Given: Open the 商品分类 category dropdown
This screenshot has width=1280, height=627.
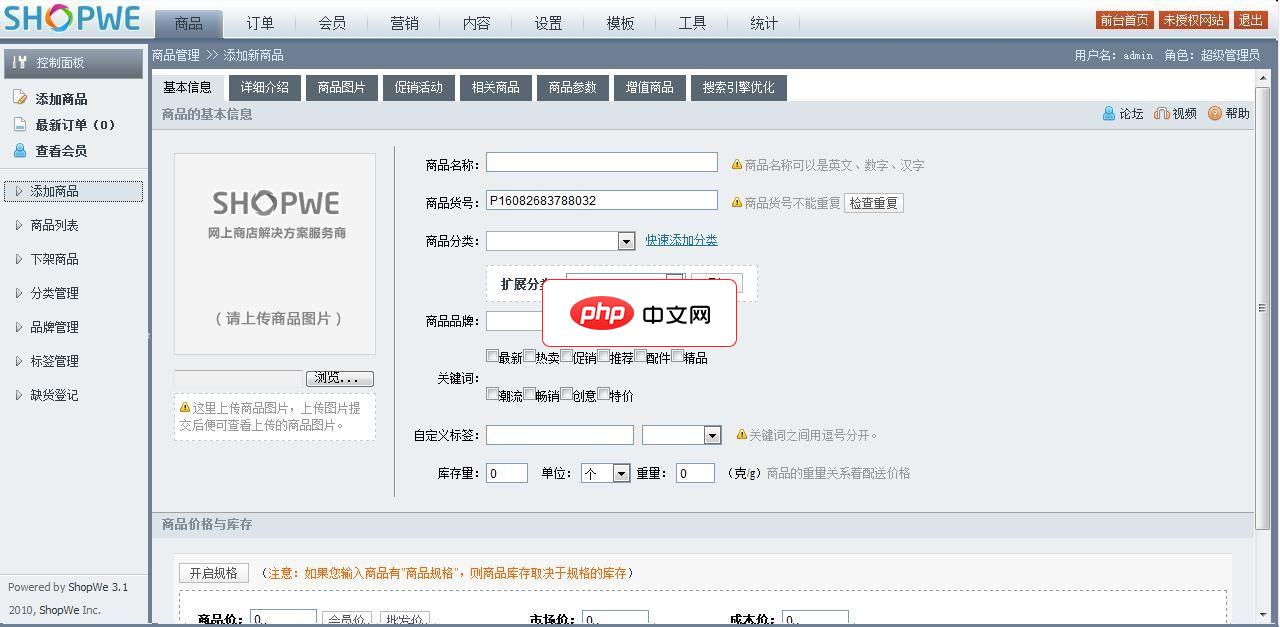Looking at the screenshot, I should 627,240.
